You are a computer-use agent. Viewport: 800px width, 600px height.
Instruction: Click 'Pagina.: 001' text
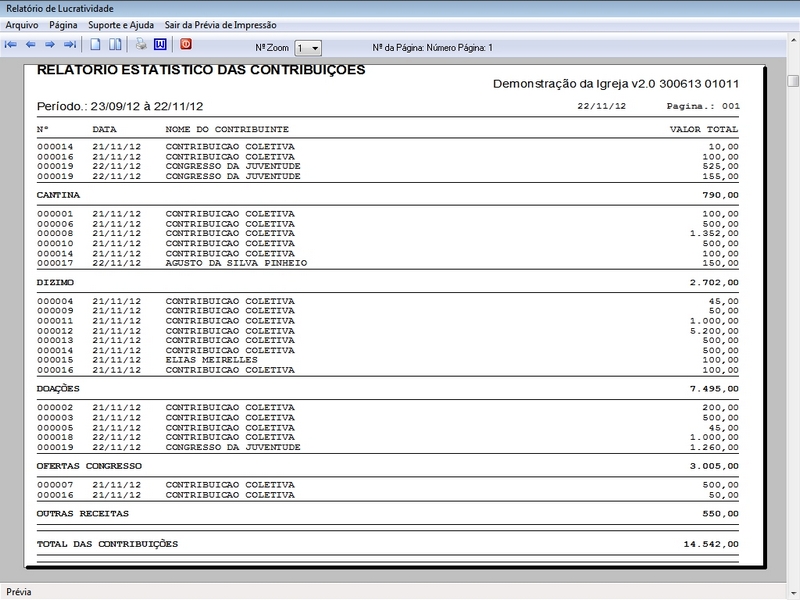tap(703, 106)
